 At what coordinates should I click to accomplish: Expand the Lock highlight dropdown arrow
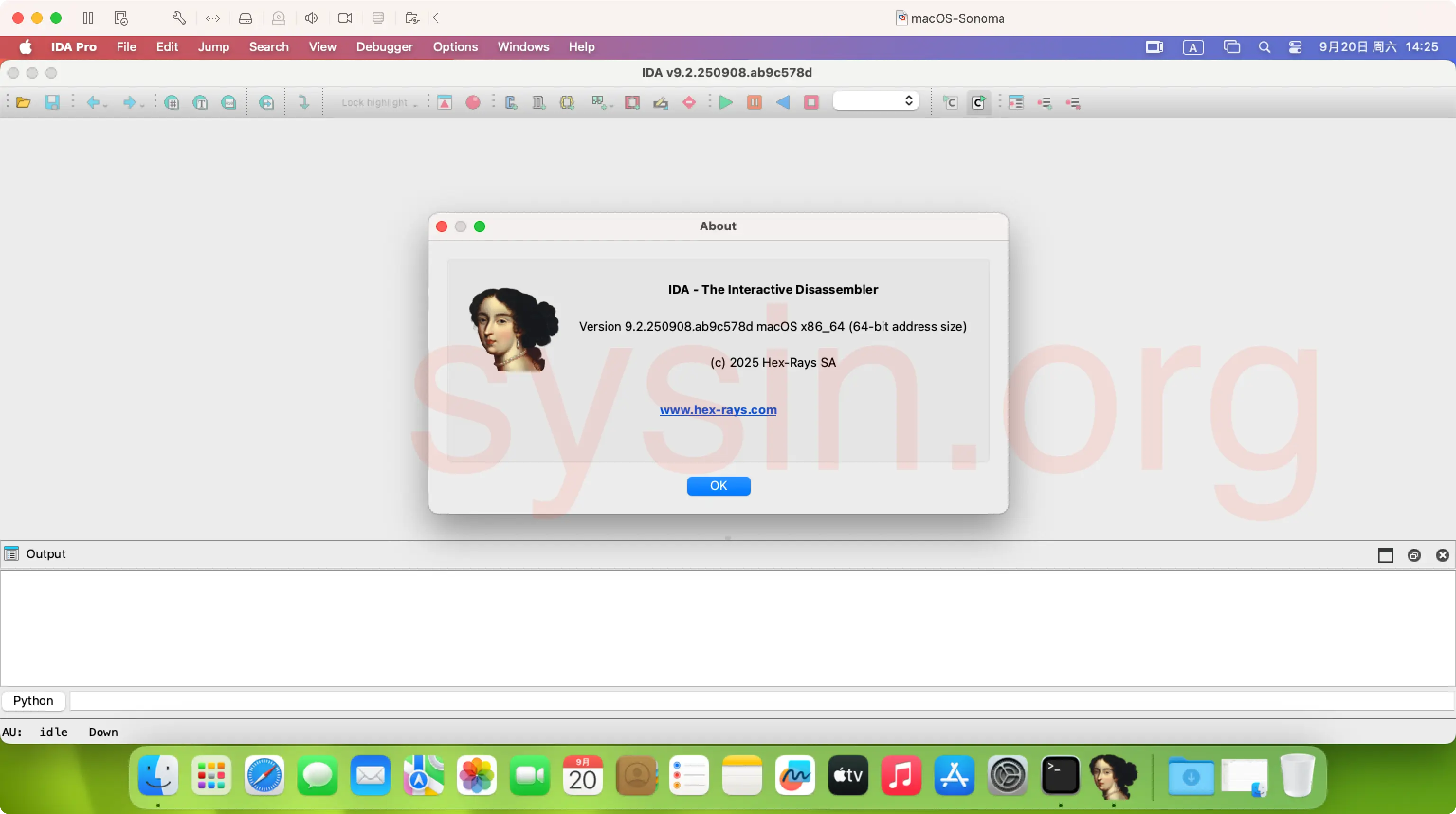[x=416, y=105]
